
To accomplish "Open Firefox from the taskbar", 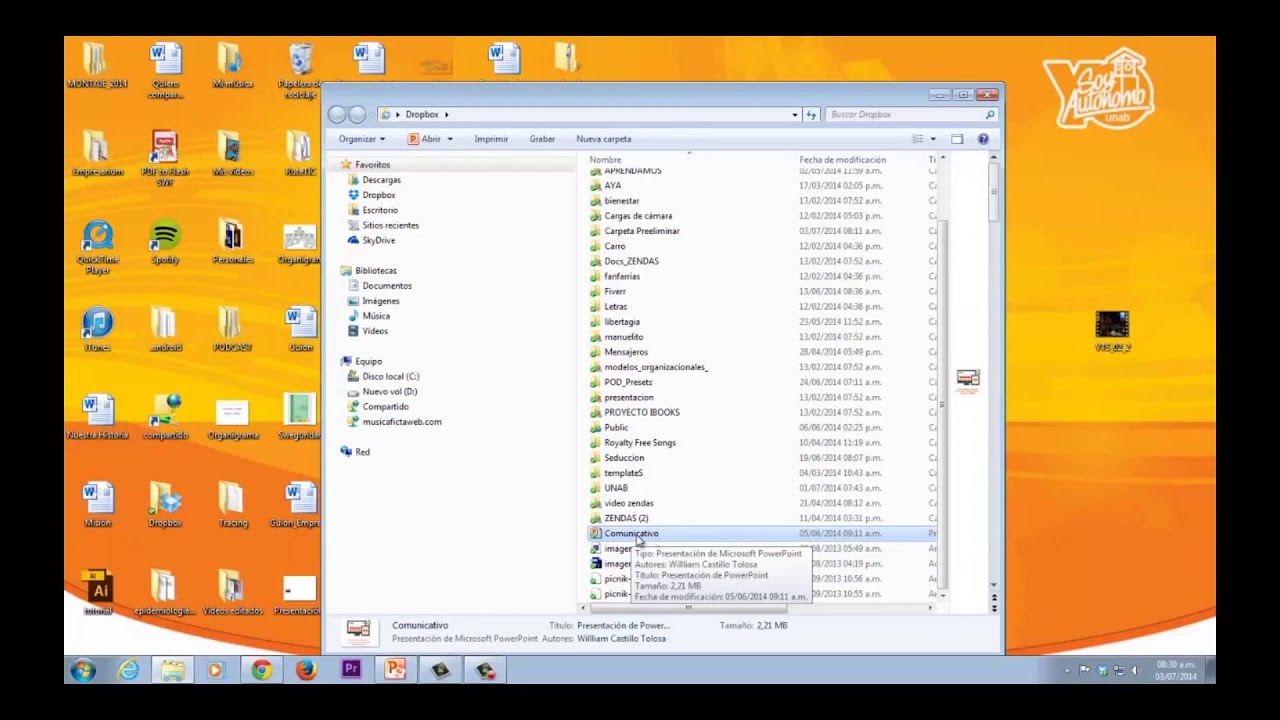I will [306, 670].
